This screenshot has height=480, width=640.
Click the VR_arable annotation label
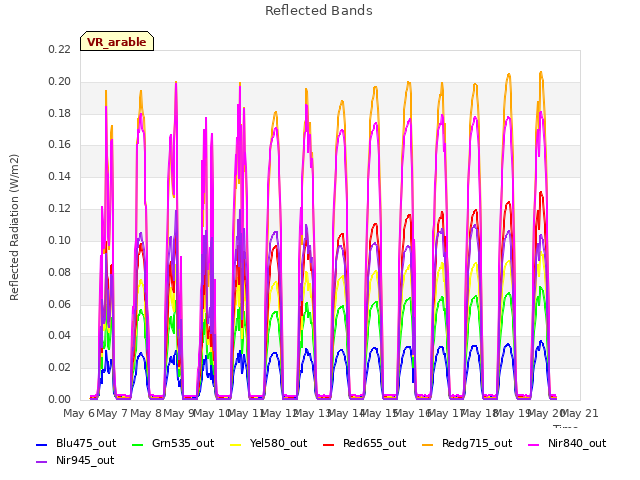[x=117, y=42]
